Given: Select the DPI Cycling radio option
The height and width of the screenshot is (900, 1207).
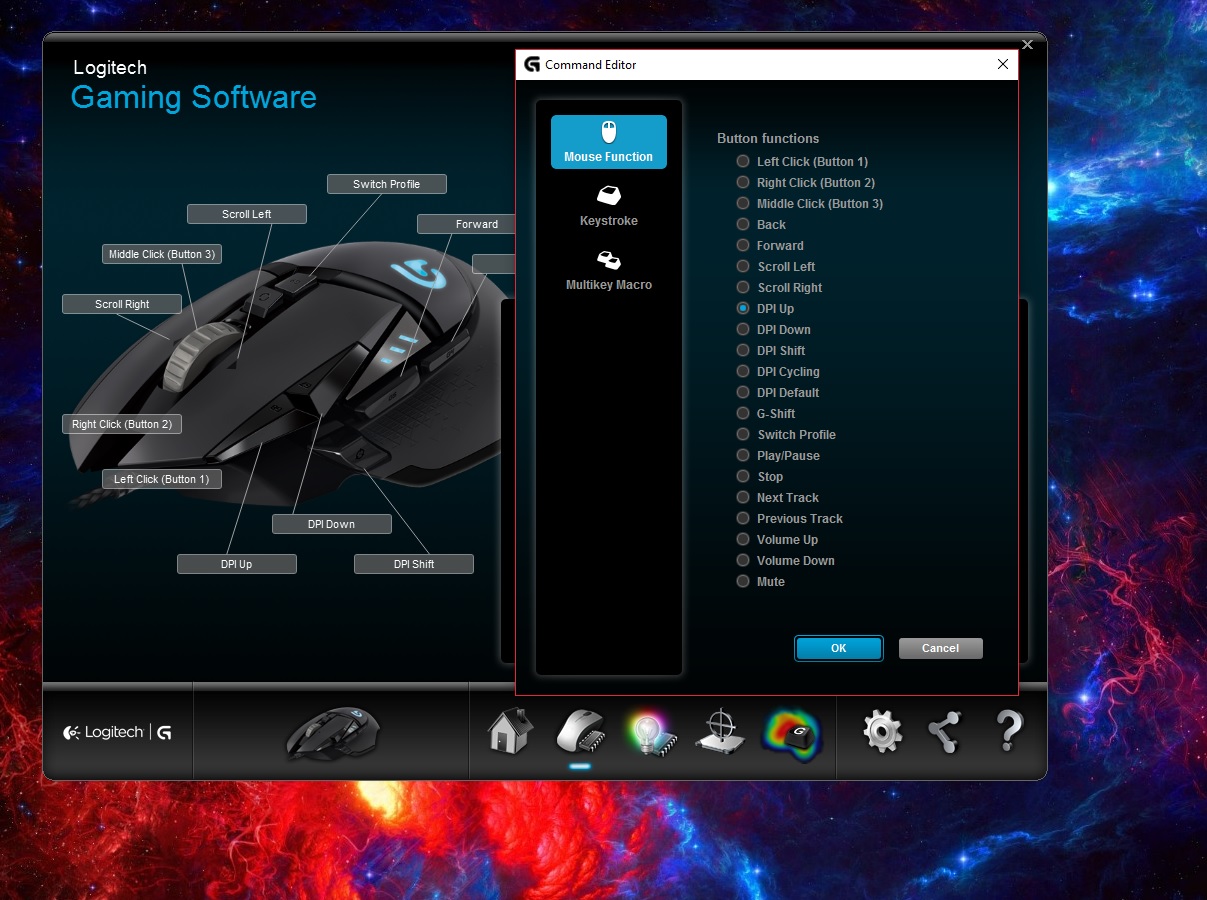Looking at the screenshot, I should click(743, 371).
